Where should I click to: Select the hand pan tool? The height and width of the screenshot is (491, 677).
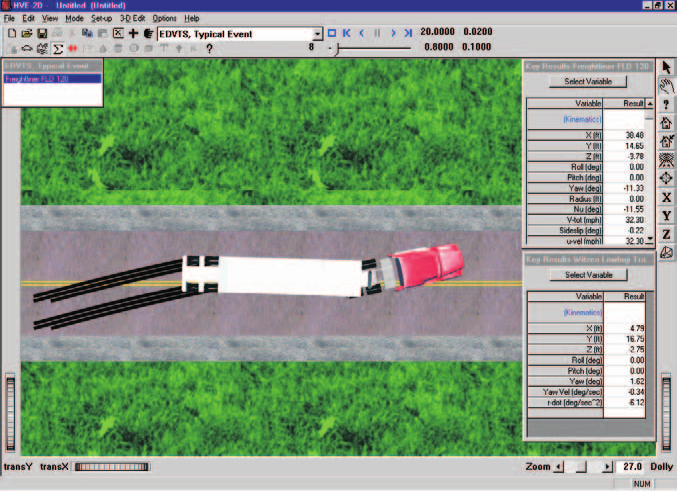point(667,86)
